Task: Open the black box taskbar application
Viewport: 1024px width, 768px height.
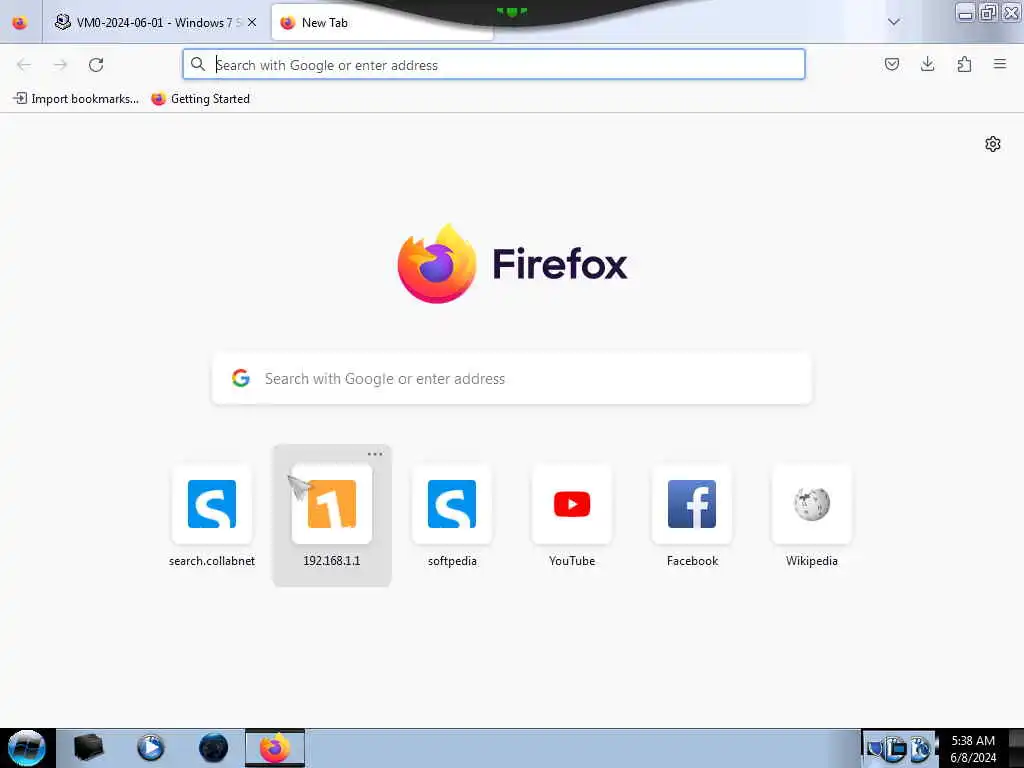Action: click(88, 748)
